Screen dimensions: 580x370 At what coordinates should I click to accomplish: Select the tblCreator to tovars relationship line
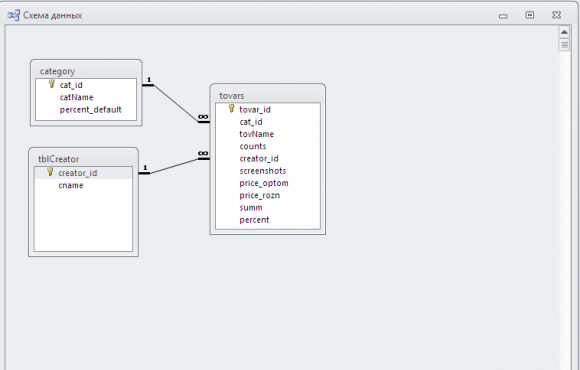(174, 166)
